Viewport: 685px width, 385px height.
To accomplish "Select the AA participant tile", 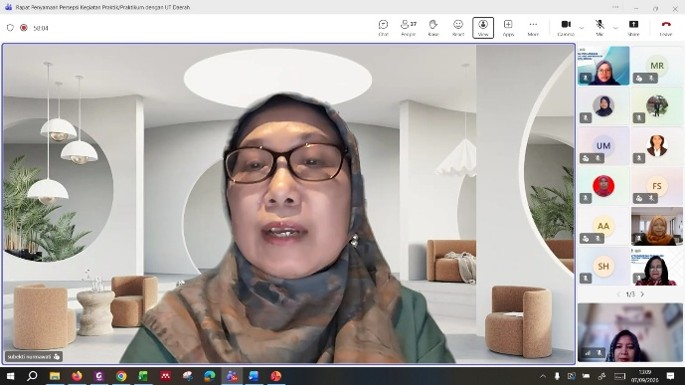I will tap(603, 226).
